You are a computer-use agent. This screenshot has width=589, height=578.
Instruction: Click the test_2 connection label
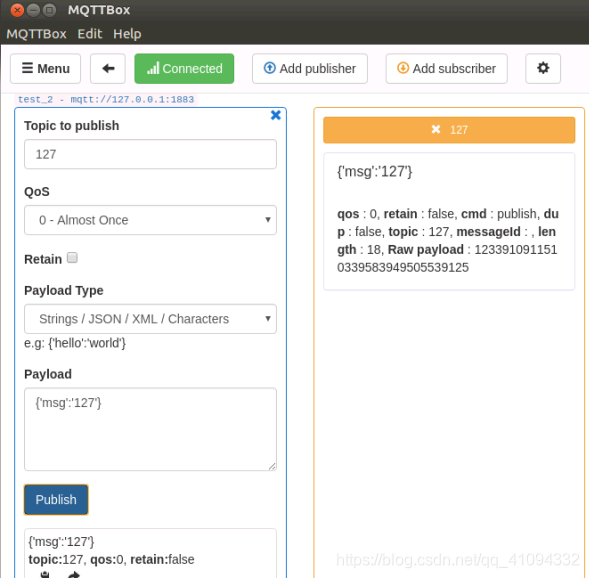(106, 100)
